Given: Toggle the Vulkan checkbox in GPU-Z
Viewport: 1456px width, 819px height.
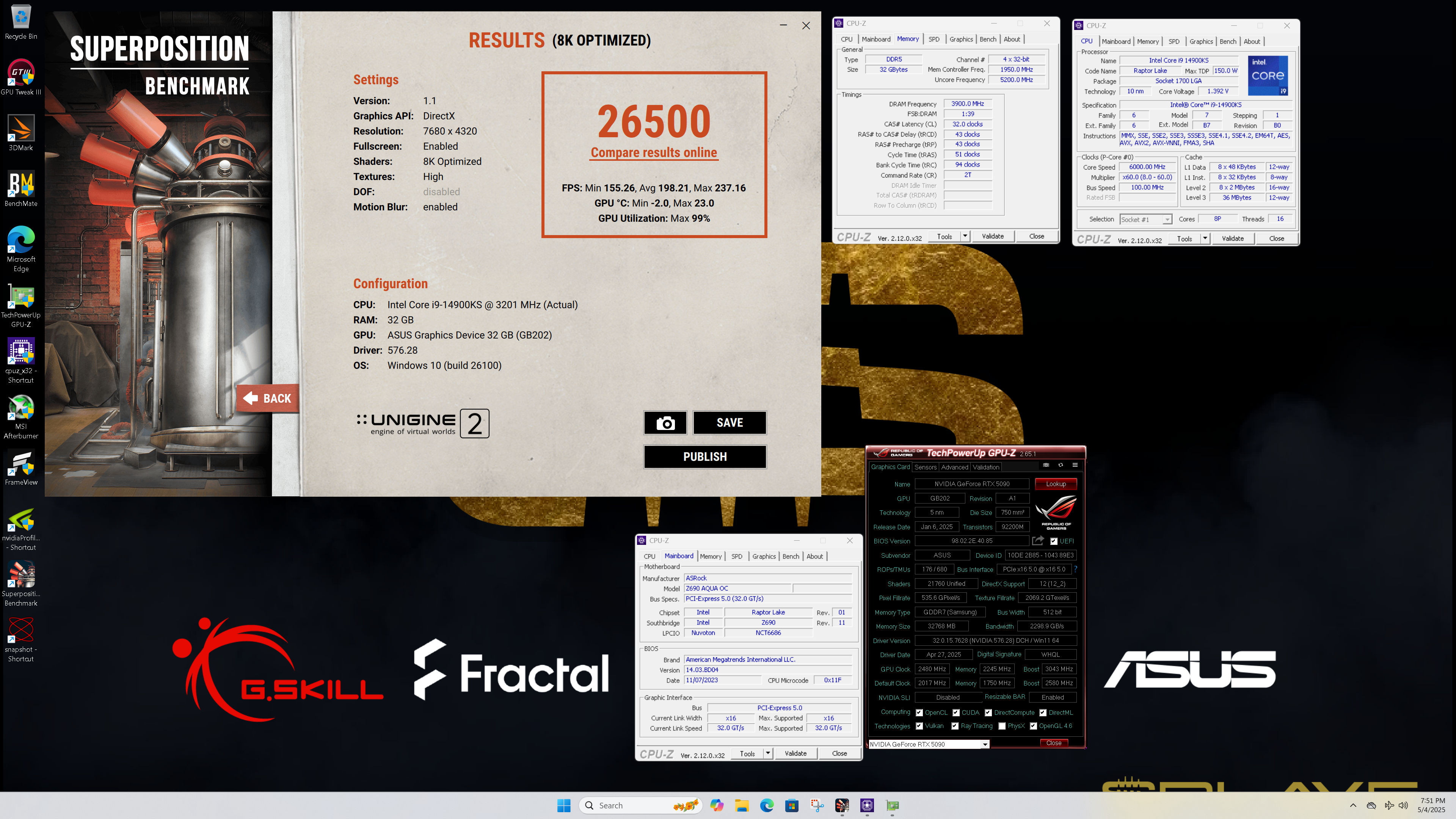Looking at the screenshot, I should [919, 726].
